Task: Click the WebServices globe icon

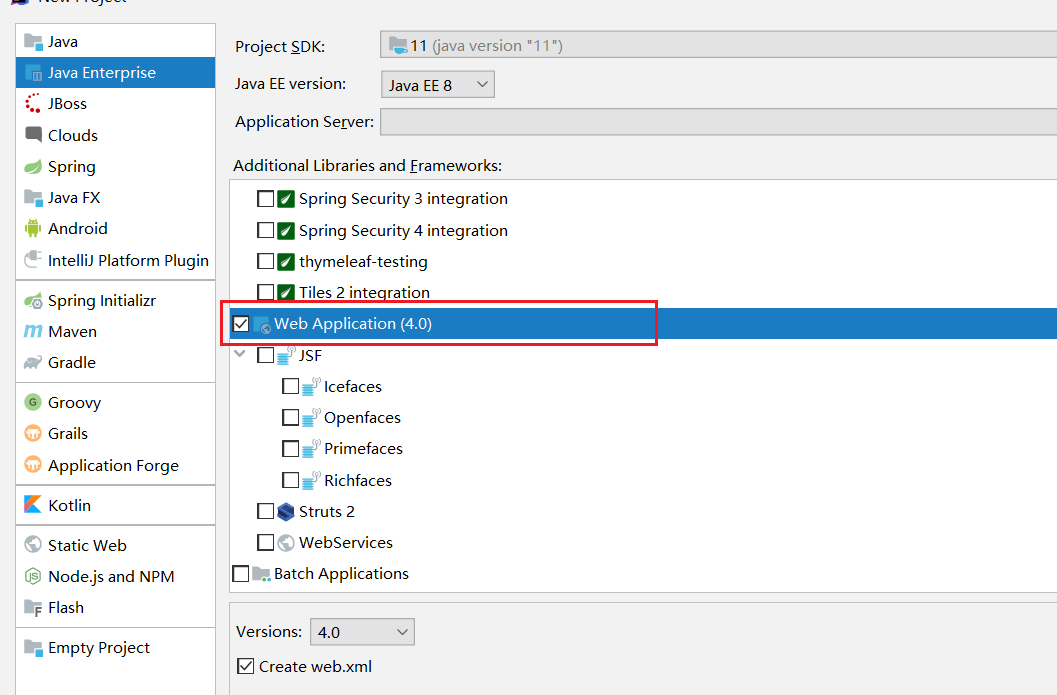Action: click(x=286, y=543)
